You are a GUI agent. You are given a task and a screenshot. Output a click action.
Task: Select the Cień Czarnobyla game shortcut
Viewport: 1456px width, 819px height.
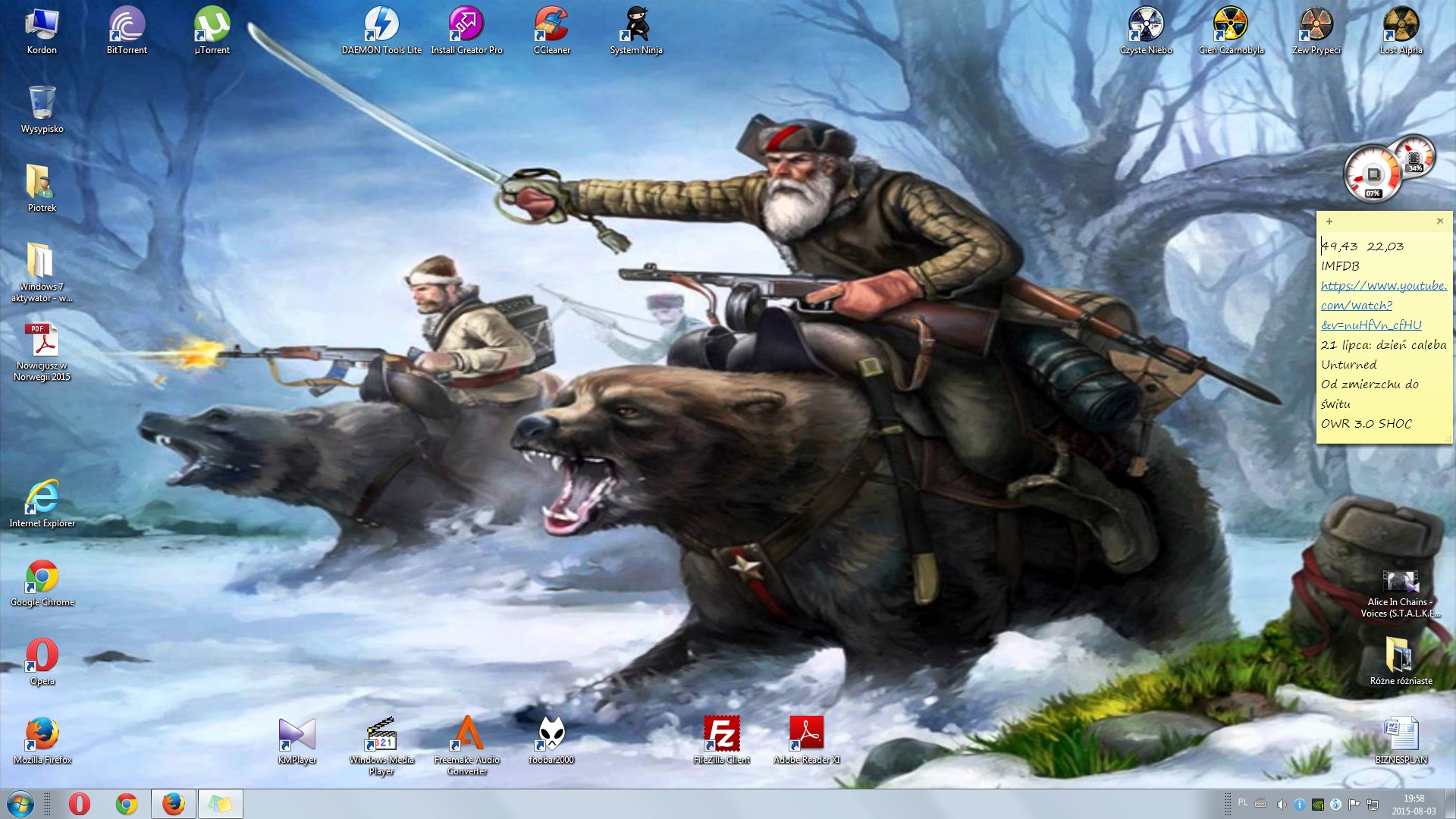click(x=1231, y=32)
